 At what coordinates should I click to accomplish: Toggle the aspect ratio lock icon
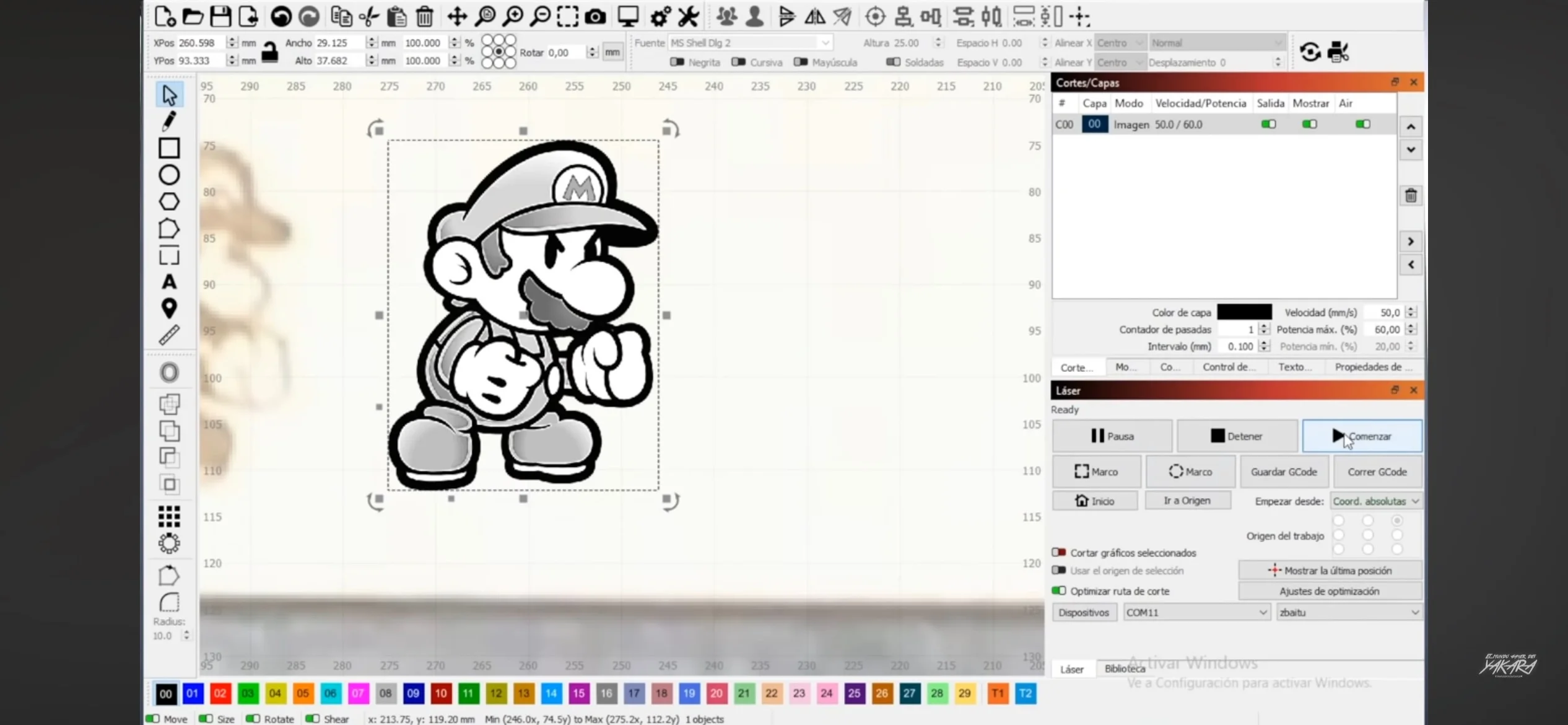(x=269, y=52)
